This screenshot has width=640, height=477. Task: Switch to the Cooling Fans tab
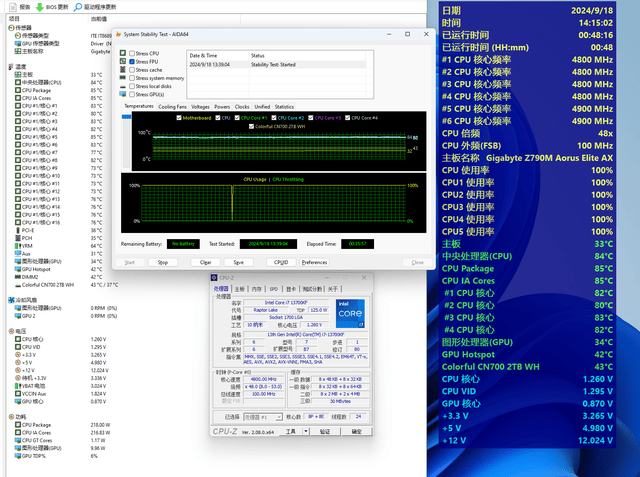172,106
